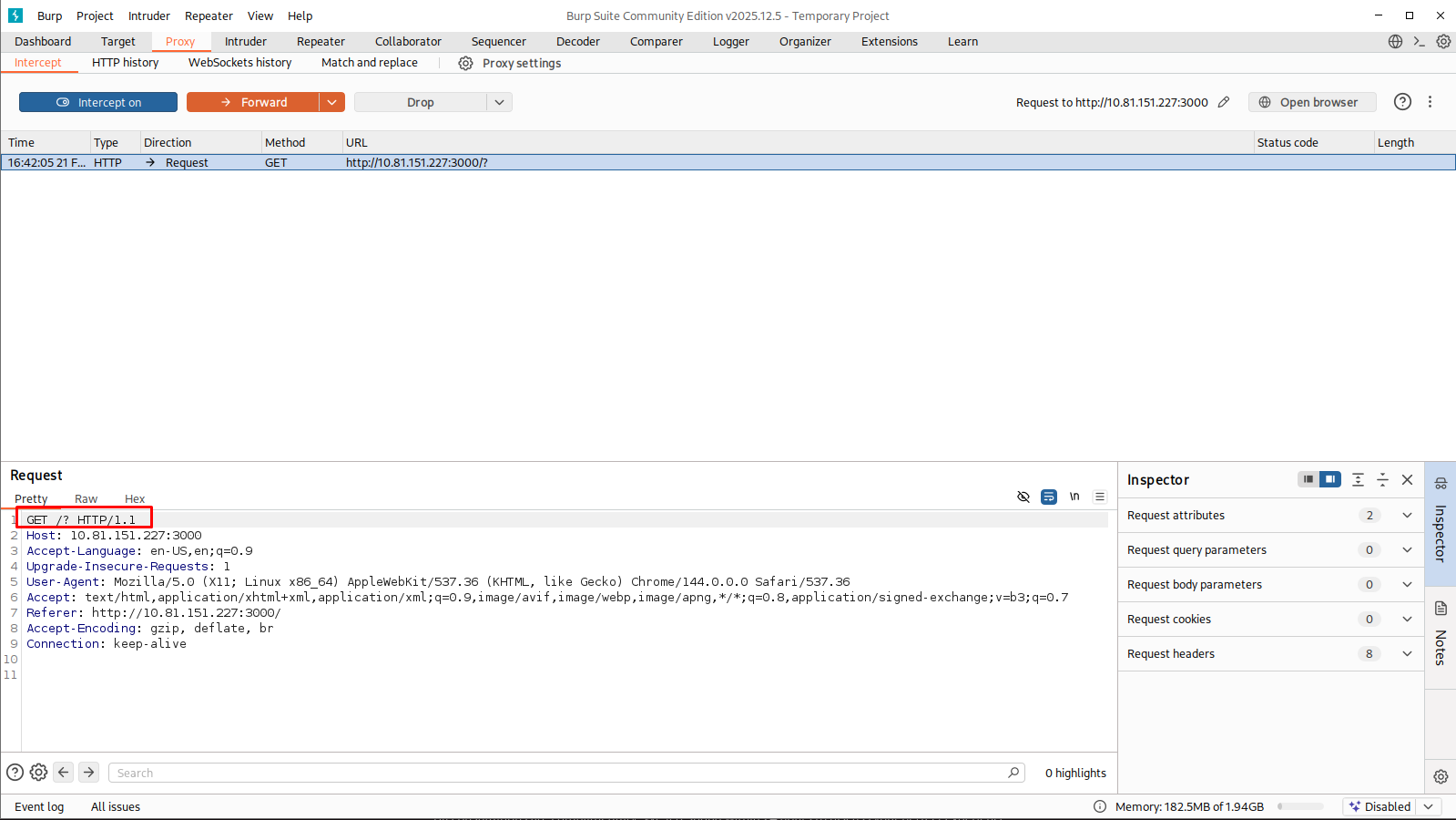This screenshot has height=820, width=1456.
Task: Open the Event log
Action: point(39,806)
